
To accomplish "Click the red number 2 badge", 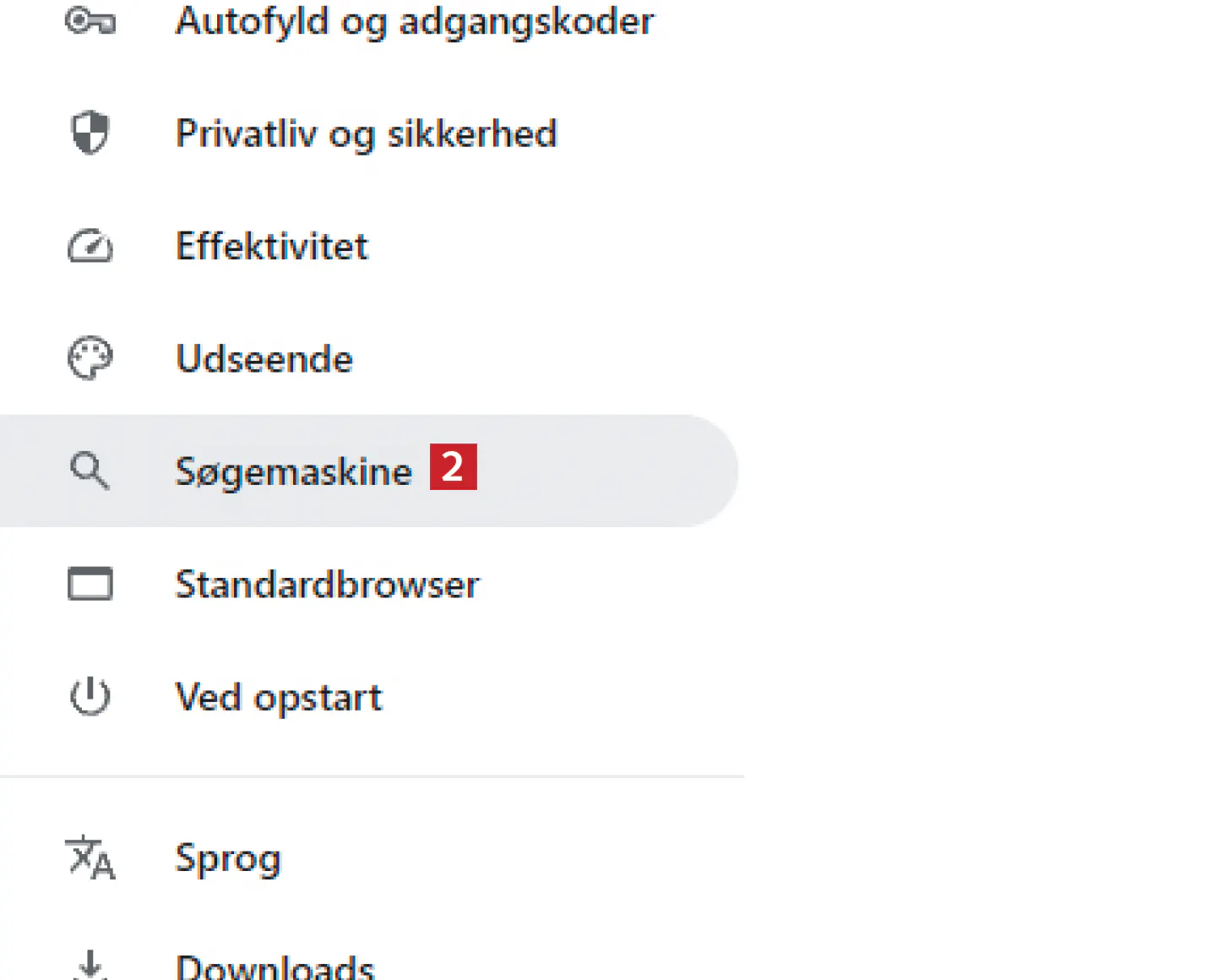I will [x=454, y=466].
